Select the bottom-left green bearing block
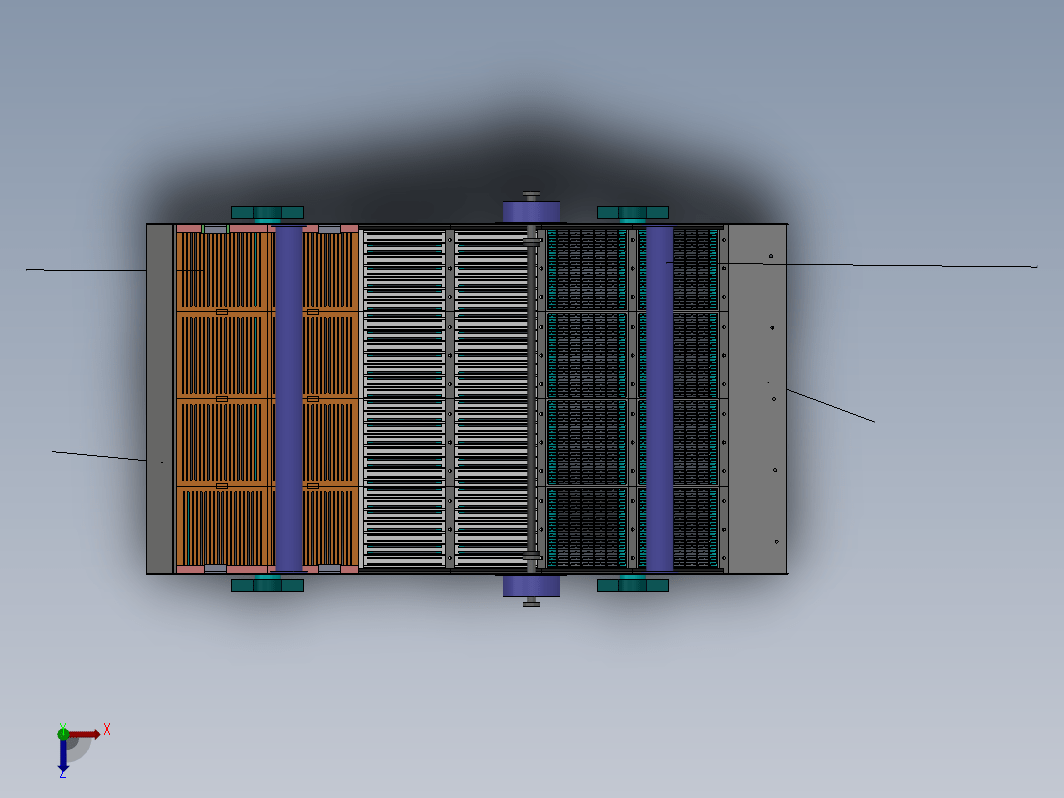This screenshot has width=1064, height=798. 267,585
